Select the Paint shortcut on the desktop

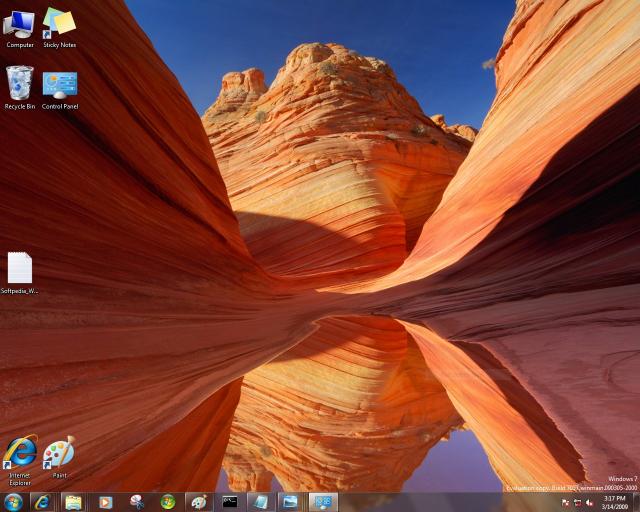click(59, 454)
